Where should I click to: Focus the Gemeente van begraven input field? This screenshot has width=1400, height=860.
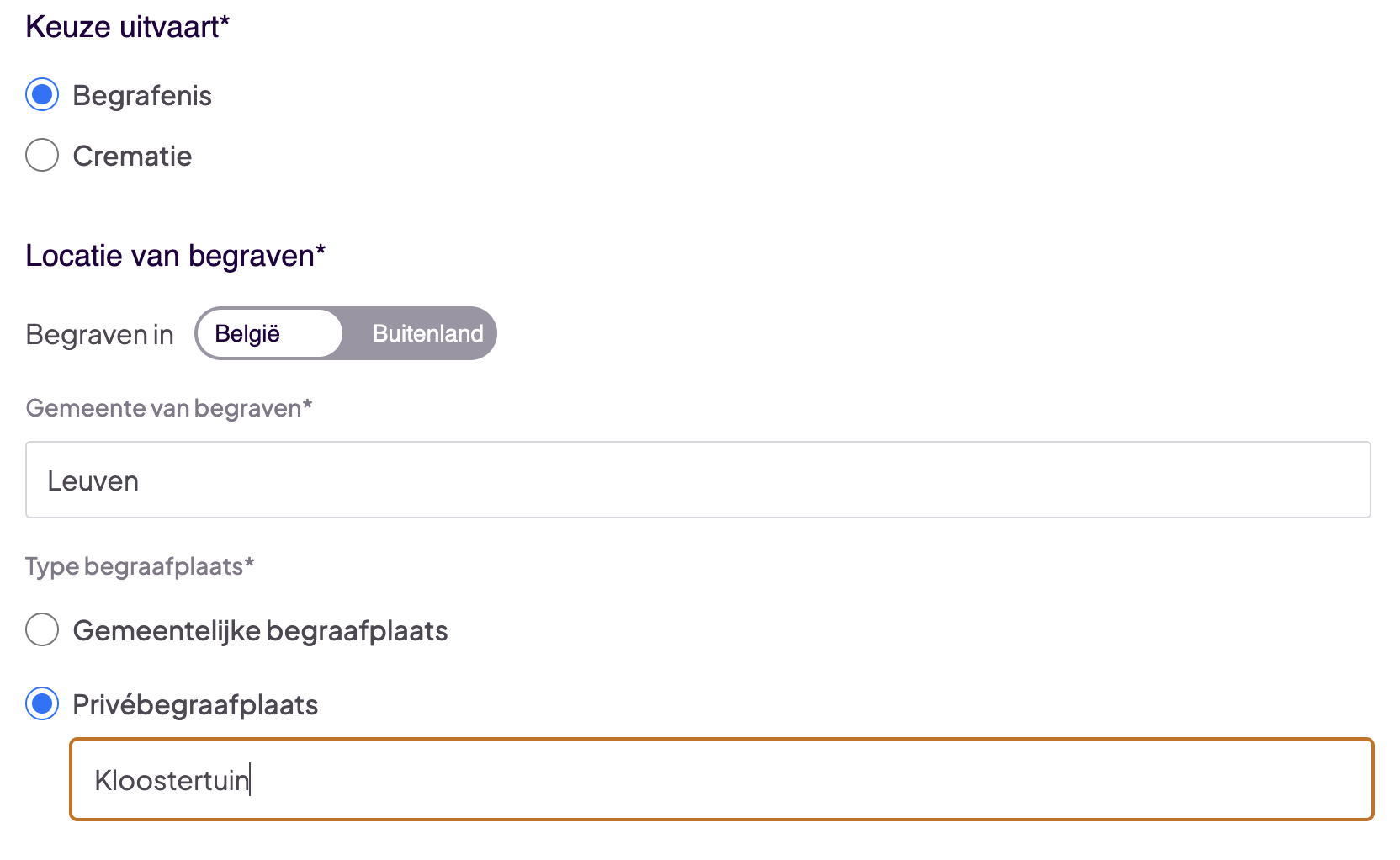pos(698,480)
